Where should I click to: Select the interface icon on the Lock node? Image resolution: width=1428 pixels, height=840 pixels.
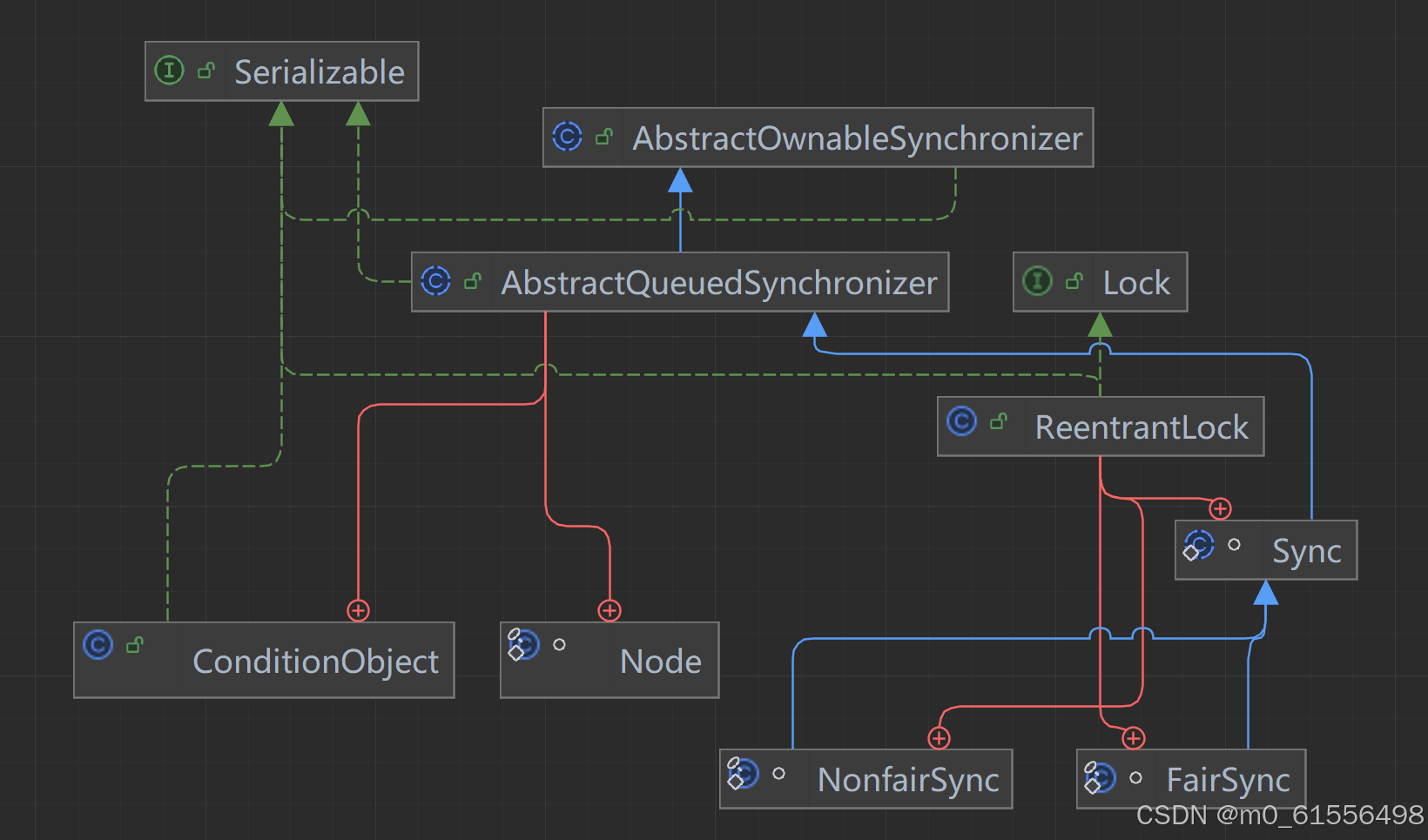click(1036, 281)
